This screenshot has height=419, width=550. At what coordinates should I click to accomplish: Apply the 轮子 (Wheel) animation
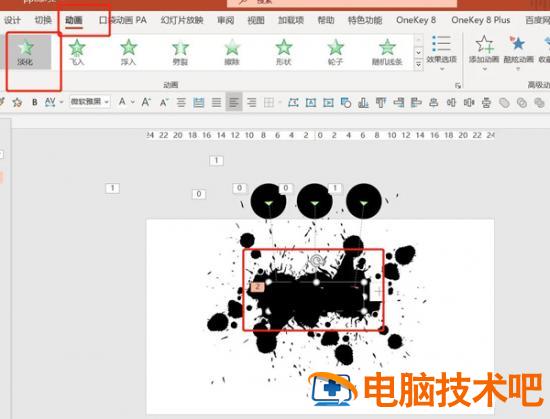pyautogui.click(x=335, y=52)
